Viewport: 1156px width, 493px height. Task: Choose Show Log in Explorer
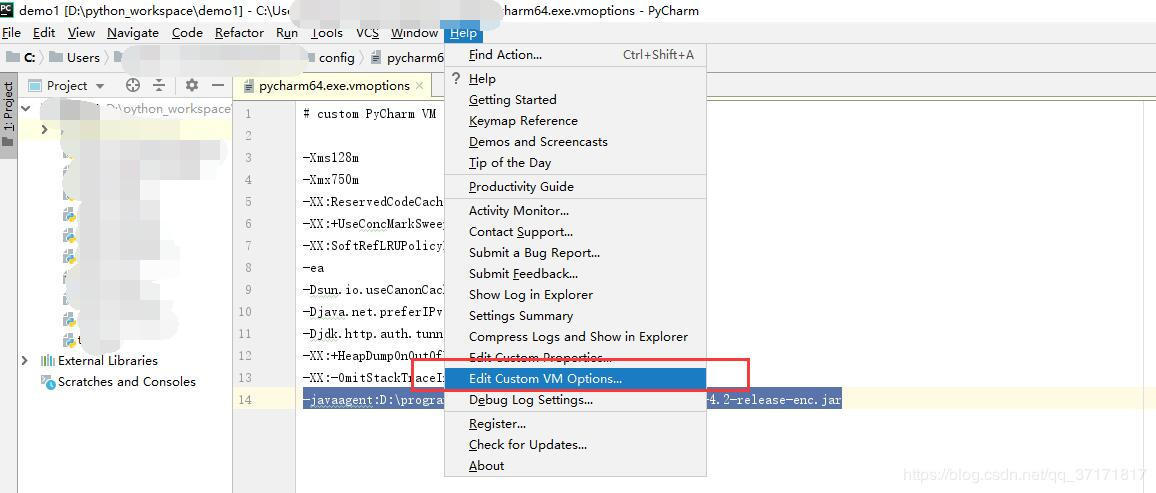click(575, 295)
